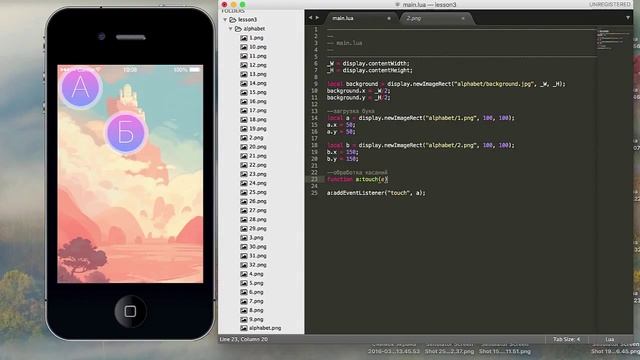Image resolution: width=640 pixels, height=360 pixels.
Task: Open file 1.png in the sidebar
Action: pyautogui.click(x=256, y=38)
